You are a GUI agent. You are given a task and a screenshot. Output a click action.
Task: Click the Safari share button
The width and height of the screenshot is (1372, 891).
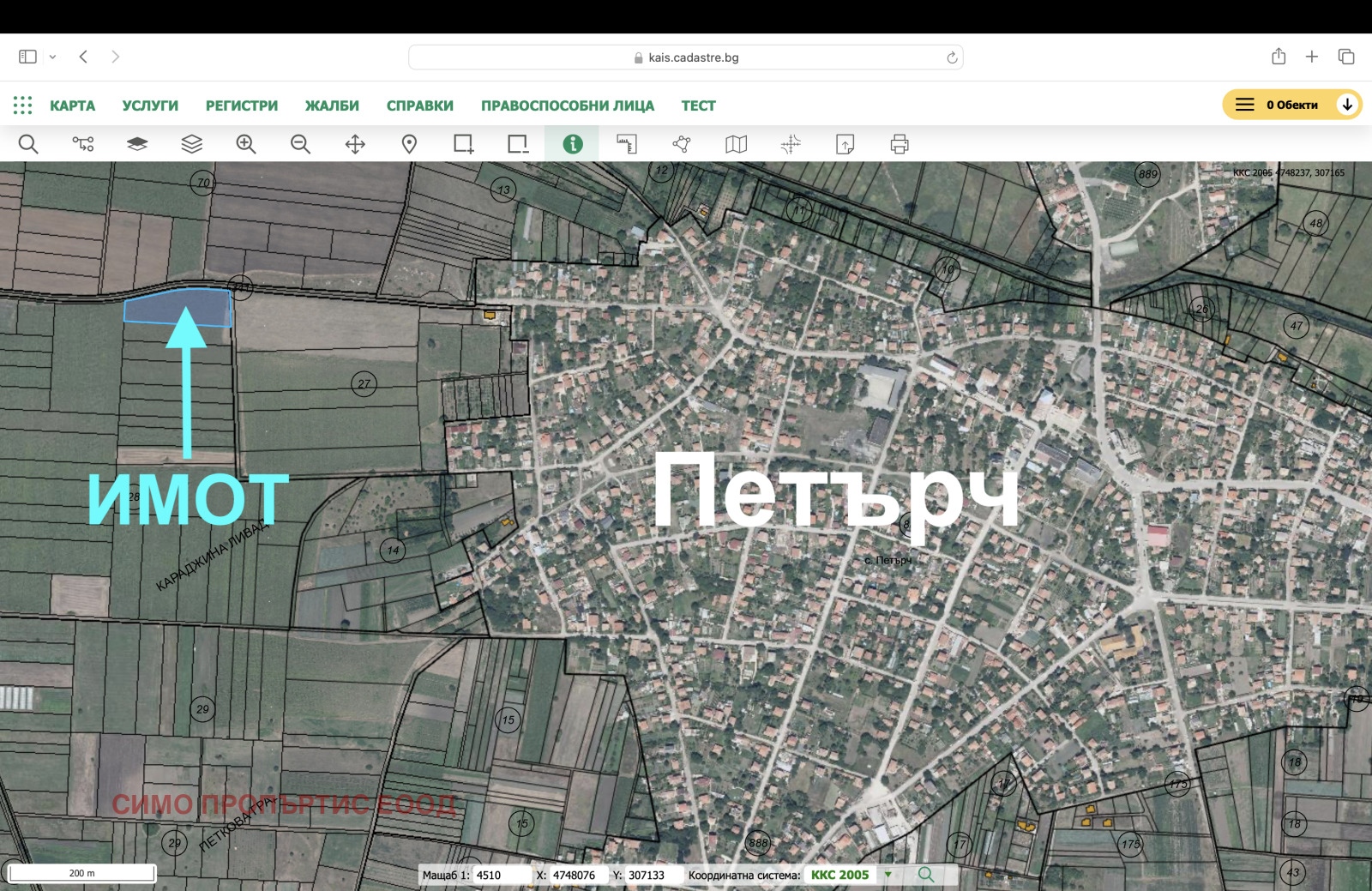click(x=1279, y=57)
